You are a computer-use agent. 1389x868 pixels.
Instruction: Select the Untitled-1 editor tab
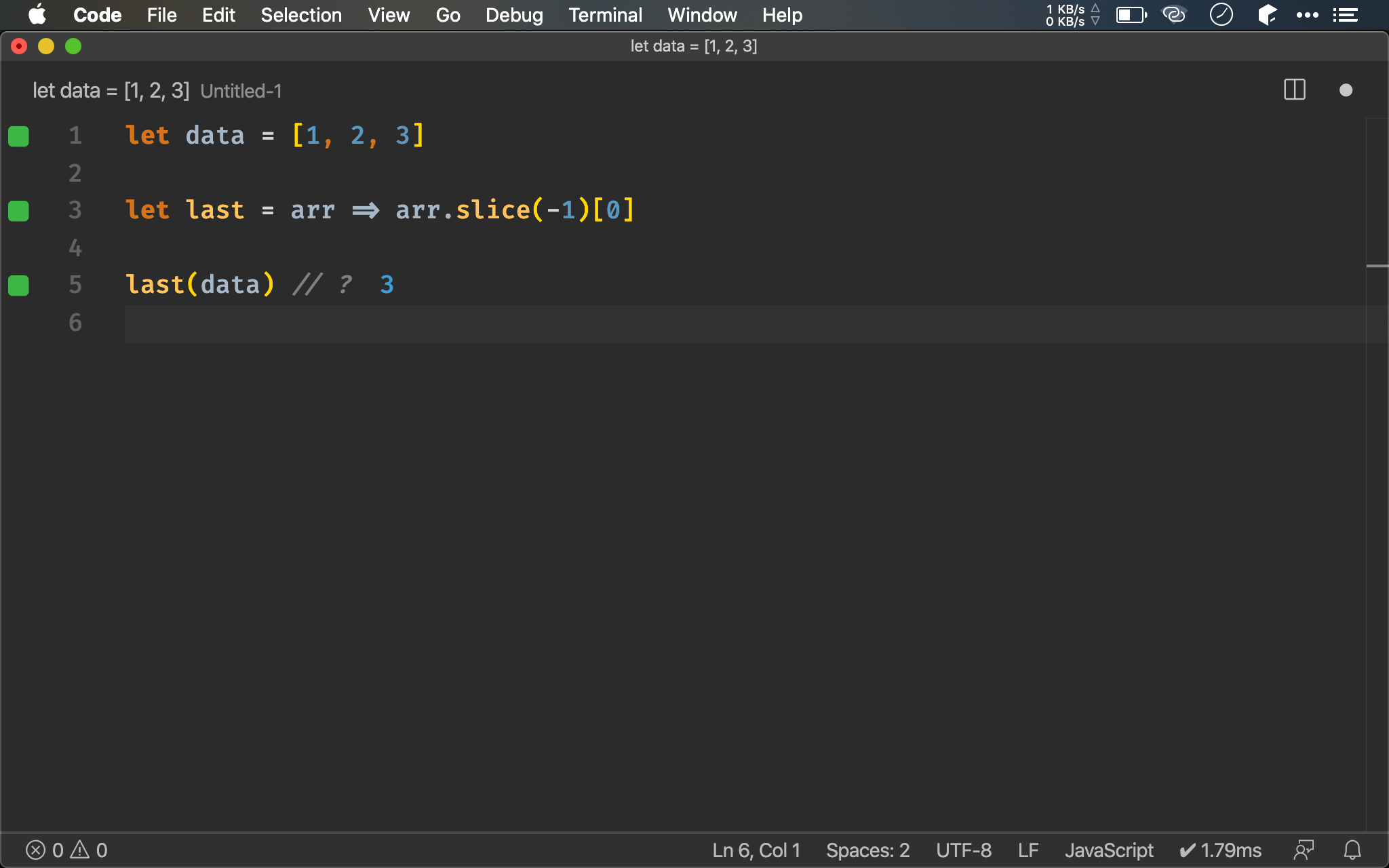pyautogui.click(x=157, y=91)
